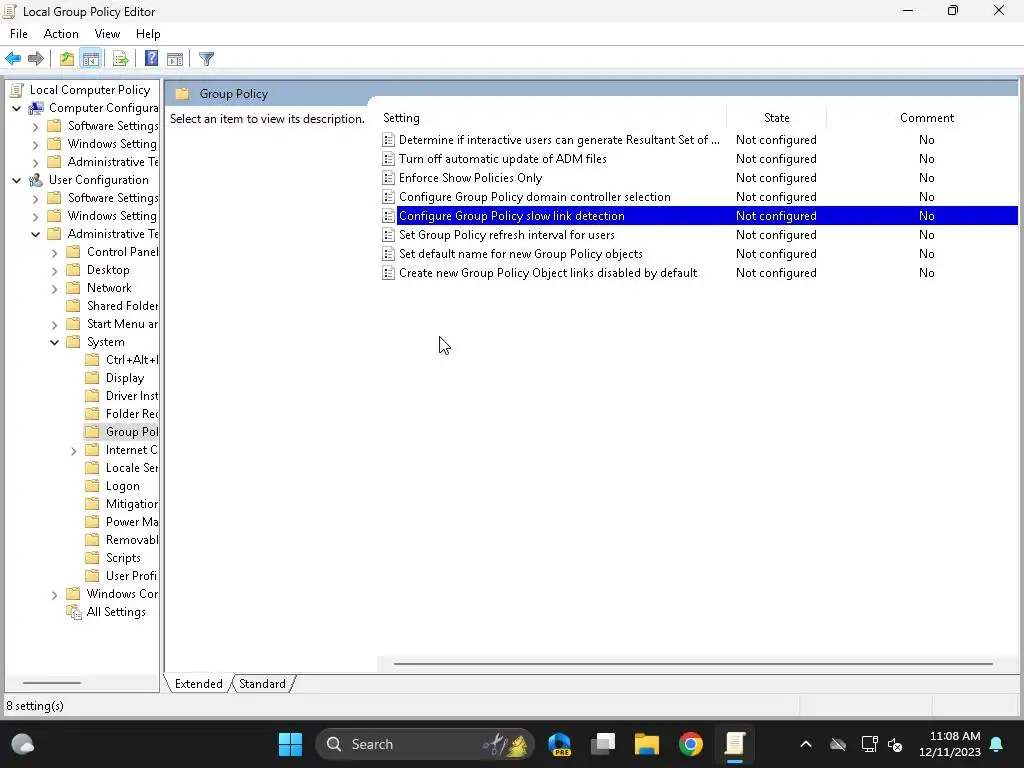
Task: Click the weather widget icon on taskbar
Action: 23,744
